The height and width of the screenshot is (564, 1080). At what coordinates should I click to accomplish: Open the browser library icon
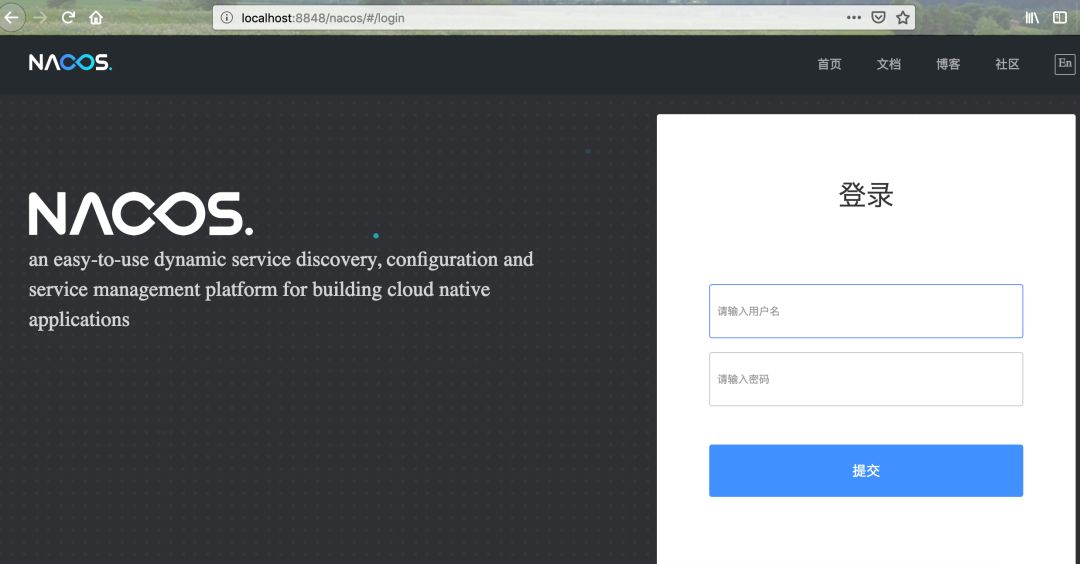pyautogui.click(x=1032, y=18)
